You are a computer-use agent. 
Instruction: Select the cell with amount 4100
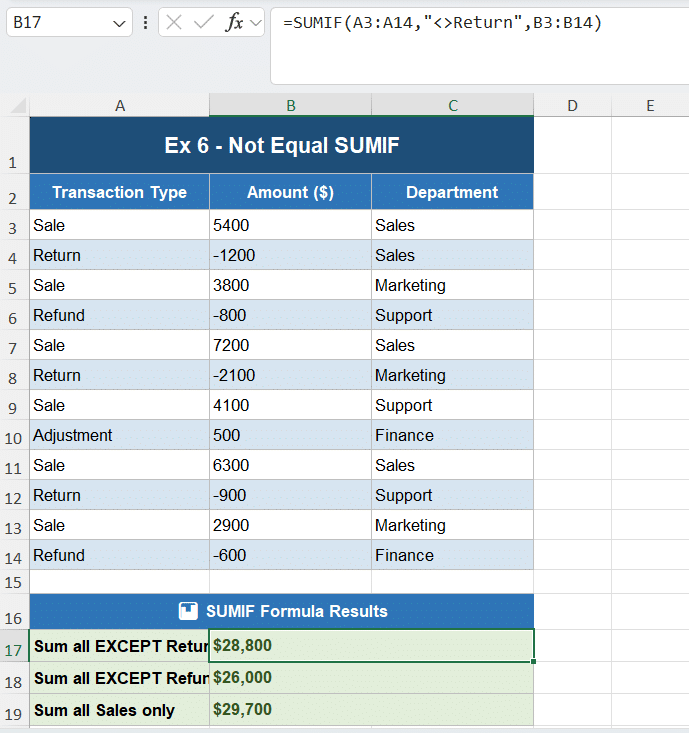coord(290,405)
